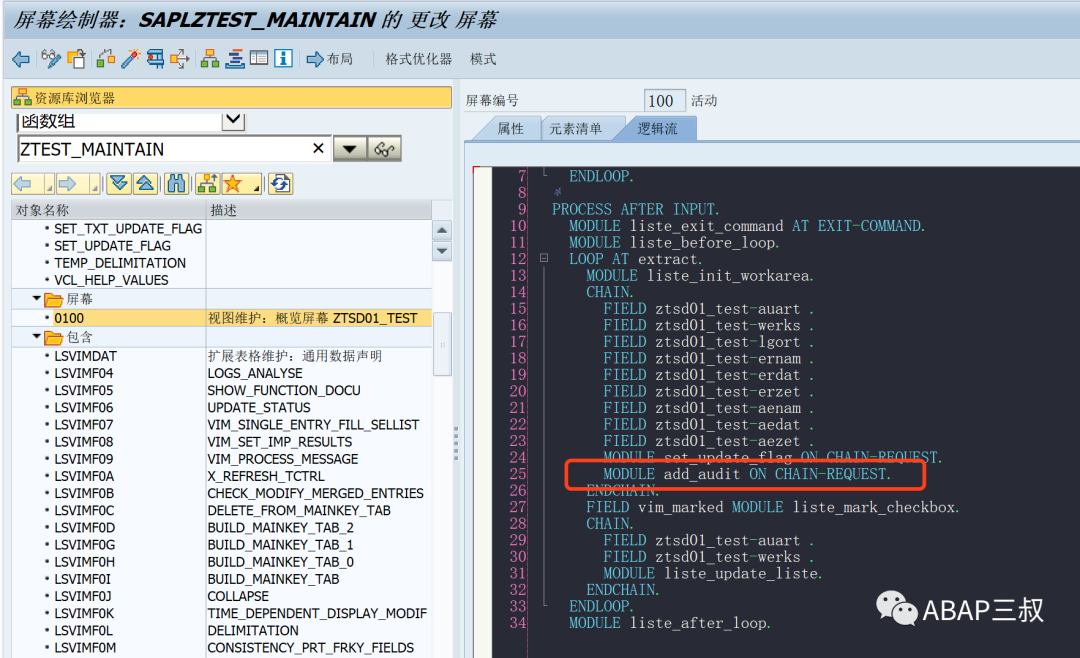Screen dimensions: 1080x658
Task: Collapse the 包含 folder
Action: tap(37, 336)
